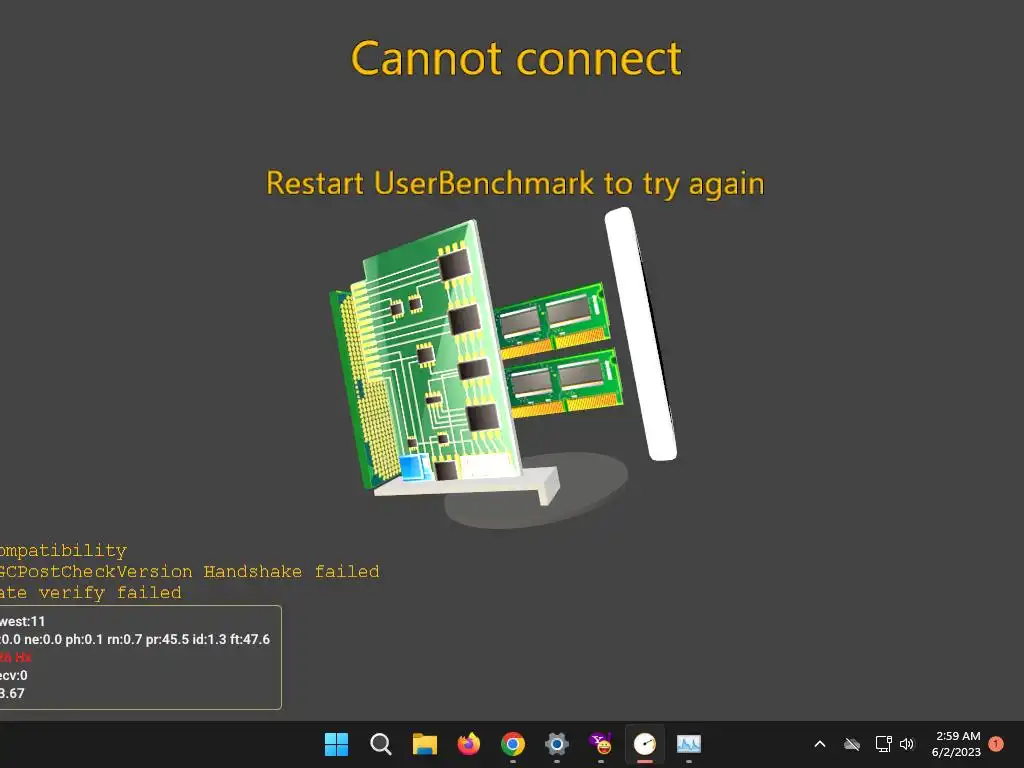
Task: Open Firefox from the taskbar
Action: tap(468, 744)
